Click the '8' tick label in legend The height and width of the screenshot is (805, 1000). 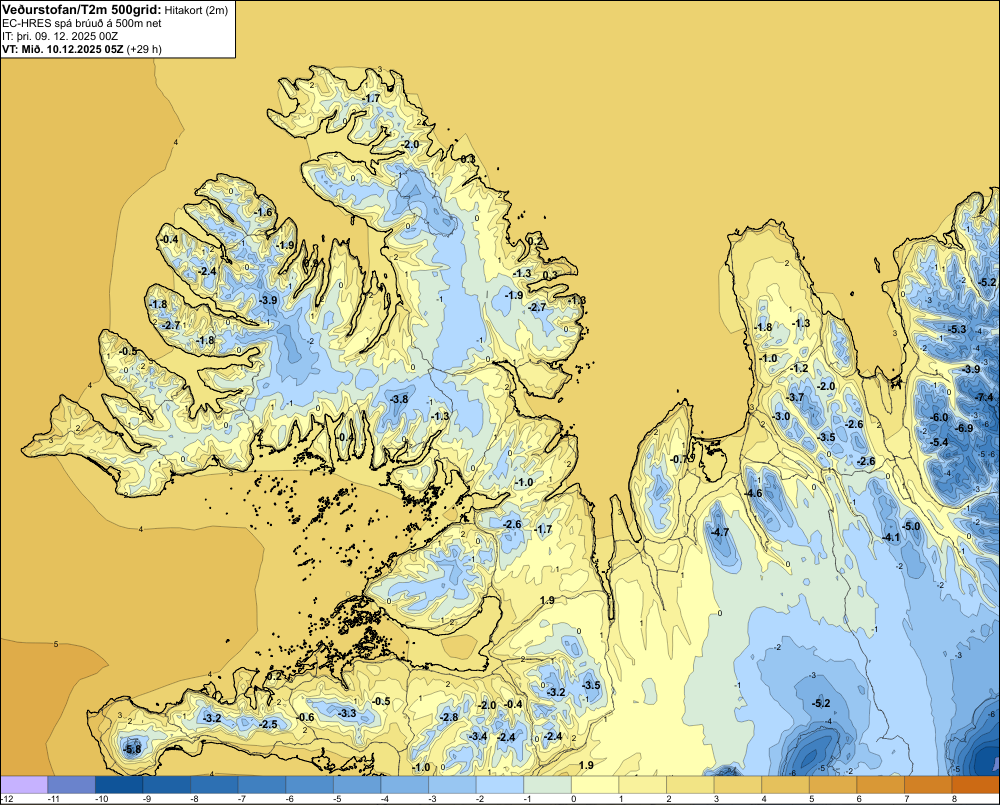click(x=954, y=799)
